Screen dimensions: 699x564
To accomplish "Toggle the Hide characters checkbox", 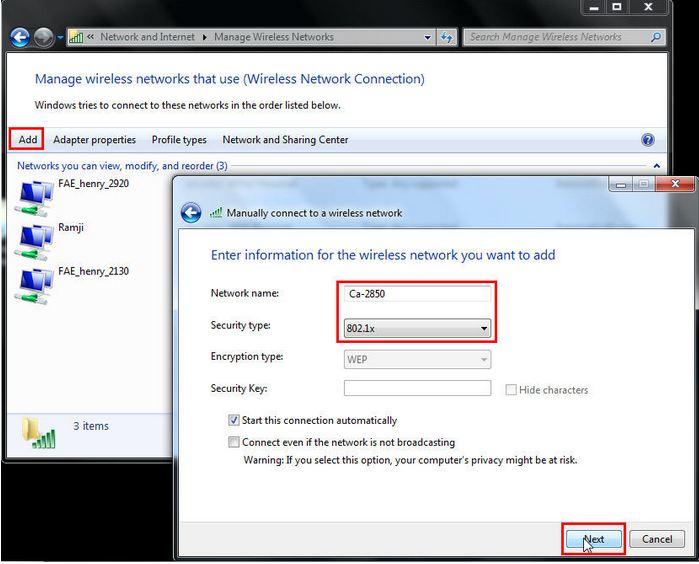I will pos(511,390).
